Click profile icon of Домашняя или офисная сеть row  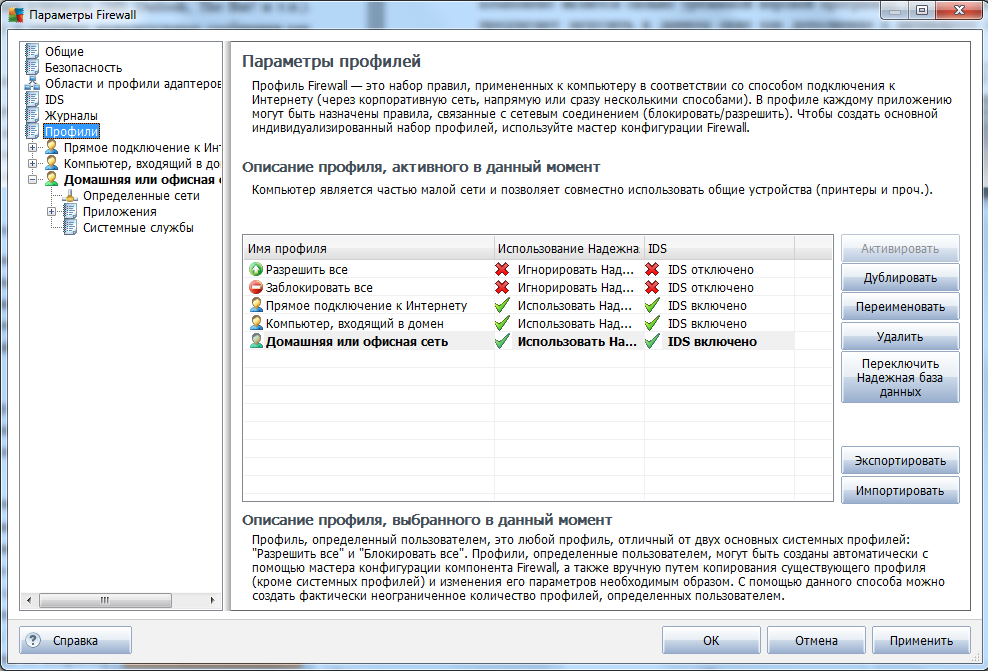tap(256, 341)
